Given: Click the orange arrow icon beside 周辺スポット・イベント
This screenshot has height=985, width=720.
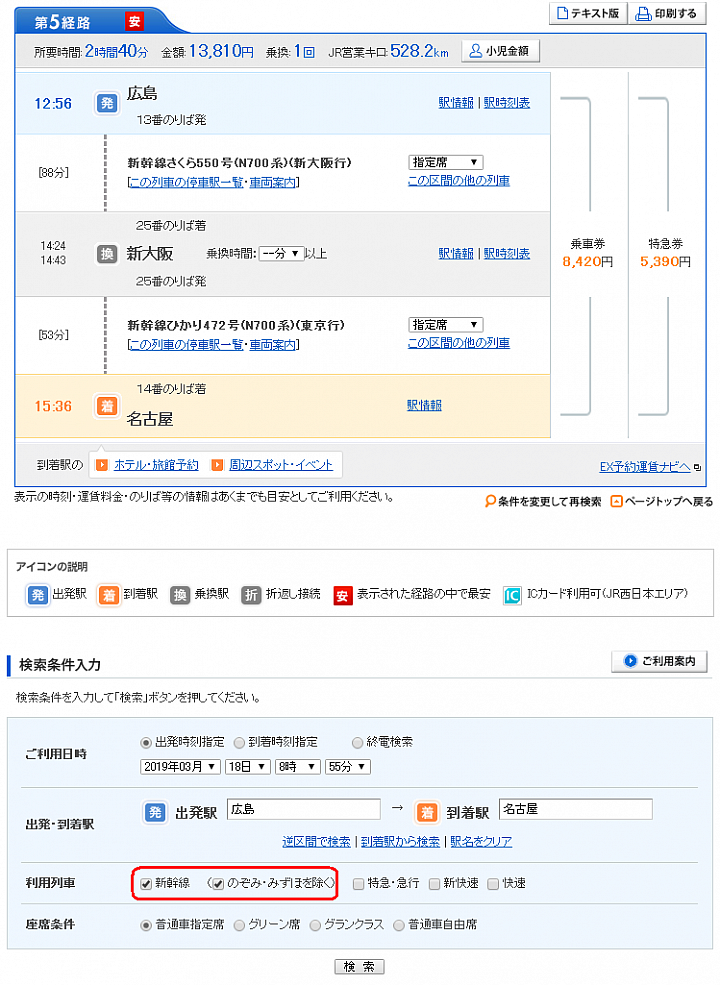Looking at the screenshot, I should (x=217, y=465).
